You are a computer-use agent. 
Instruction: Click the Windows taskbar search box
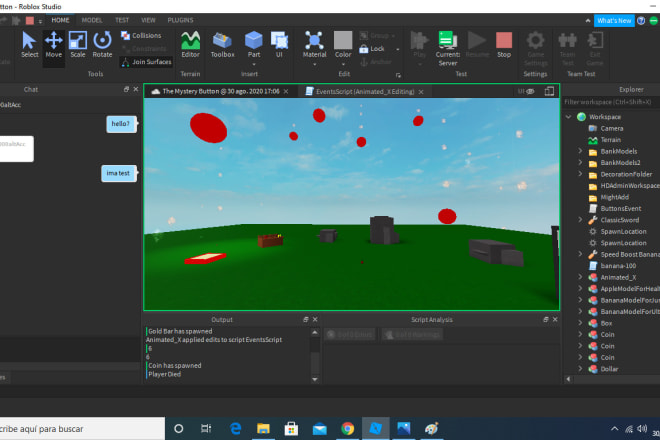82,429
